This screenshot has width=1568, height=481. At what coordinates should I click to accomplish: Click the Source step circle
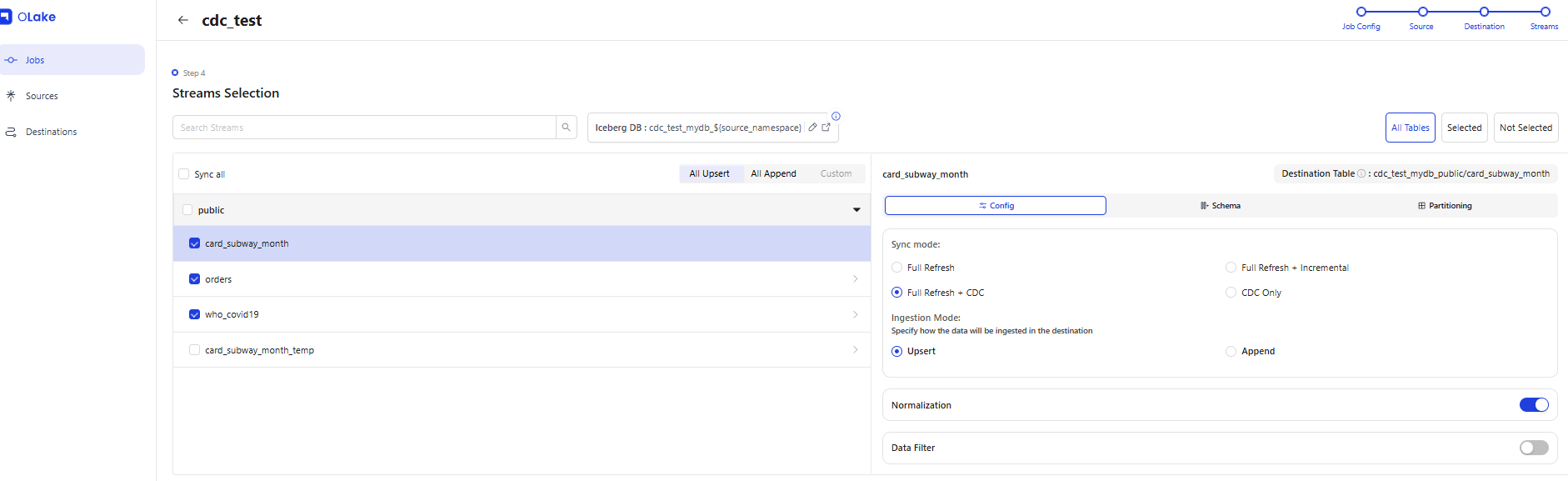coord(1423,12)
